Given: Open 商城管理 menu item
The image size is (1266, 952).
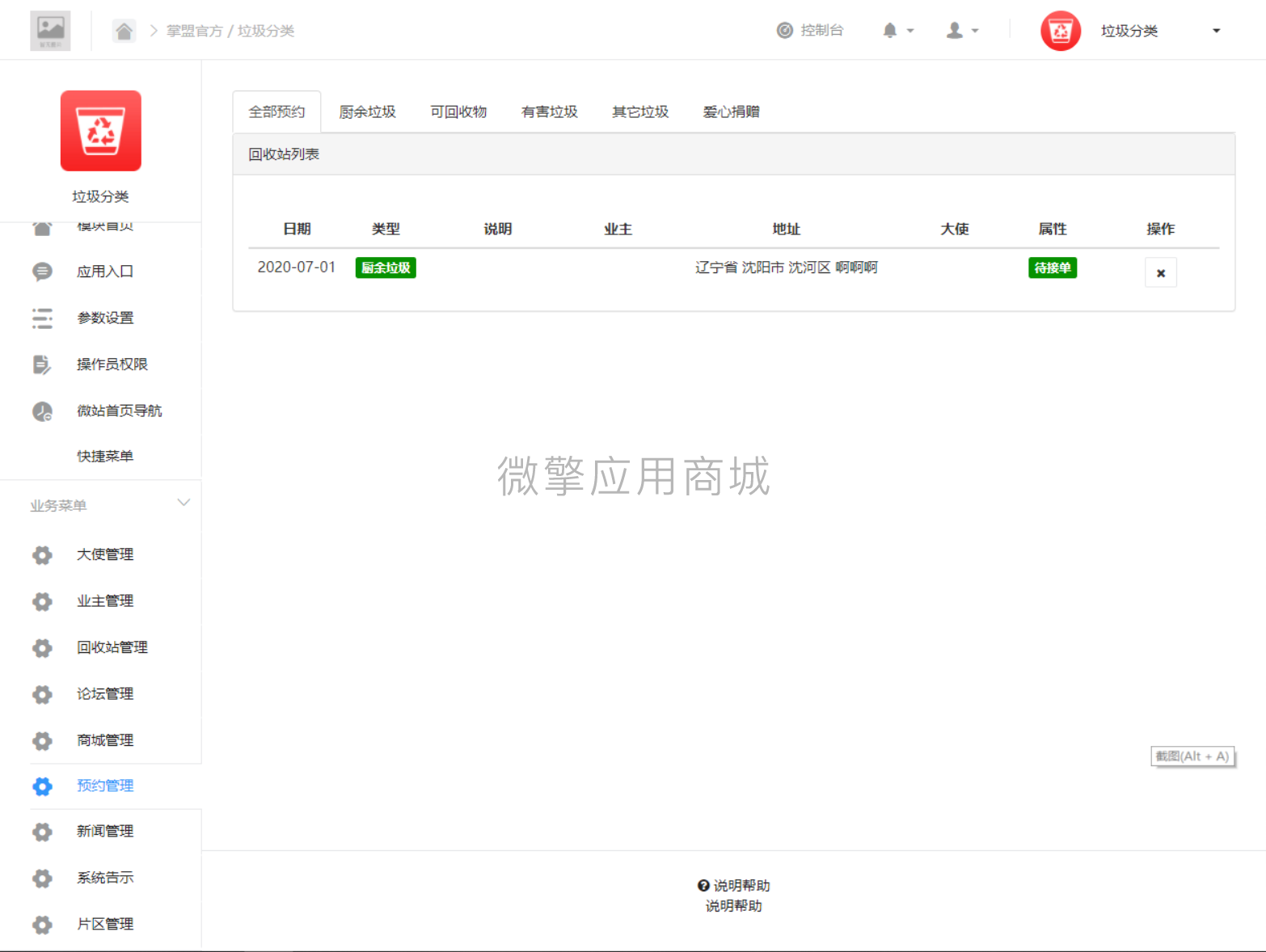Looking at the screenshot, I should point(105,740).
